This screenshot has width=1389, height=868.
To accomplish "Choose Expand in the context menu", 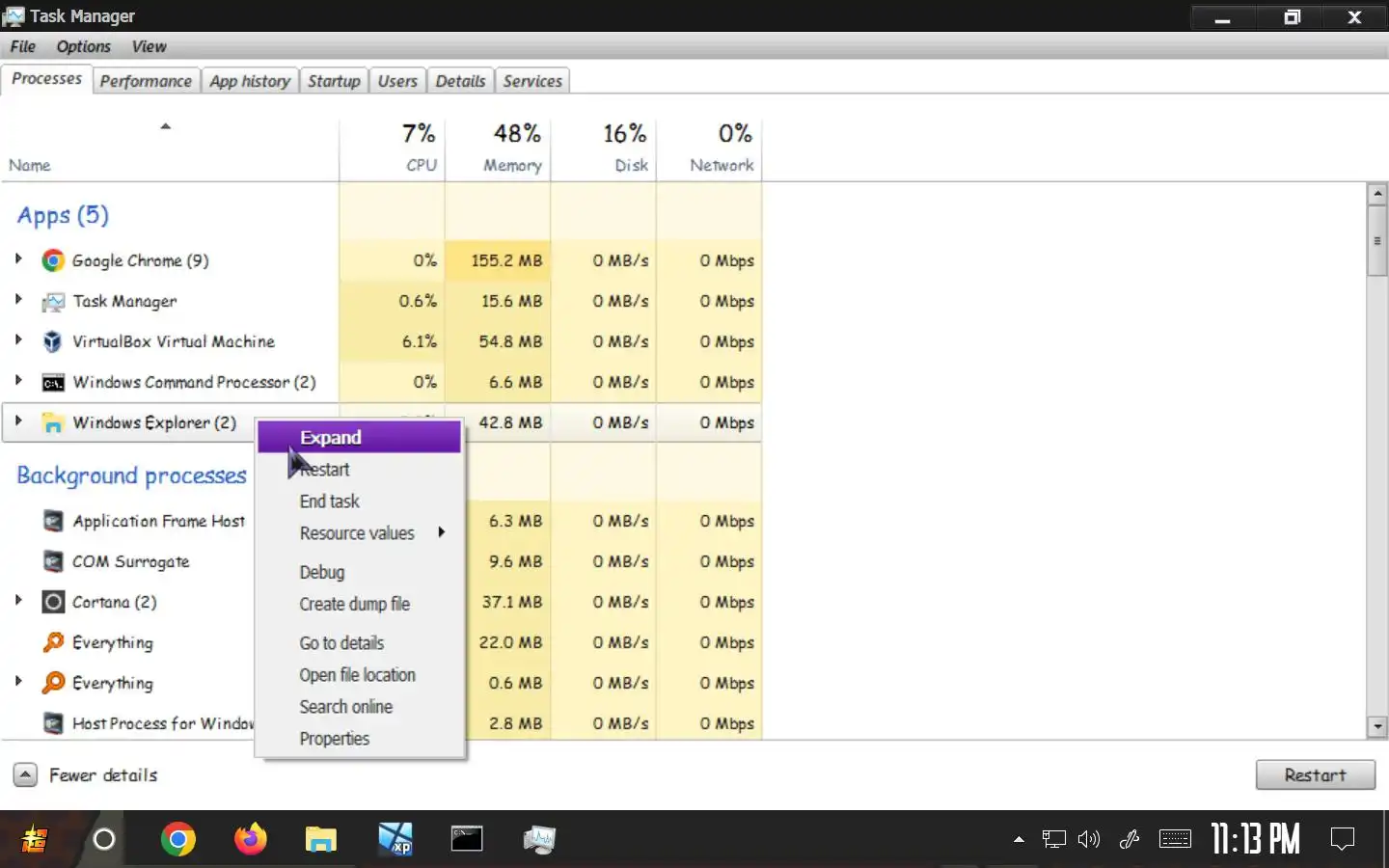I will tap(360, 438).
